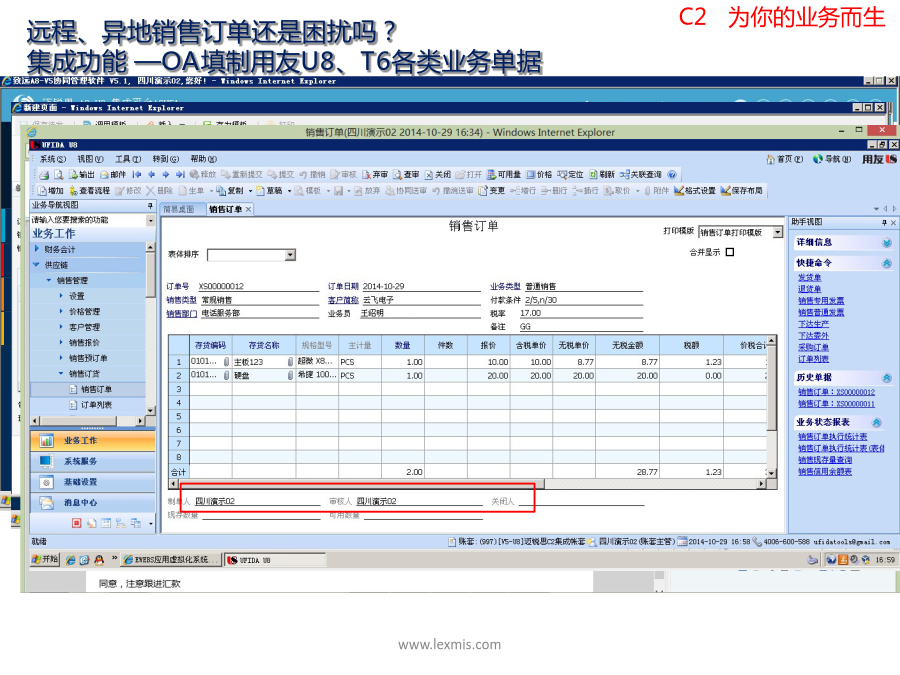Click the 查看流程 toolbar button

(x=90, y=191)
